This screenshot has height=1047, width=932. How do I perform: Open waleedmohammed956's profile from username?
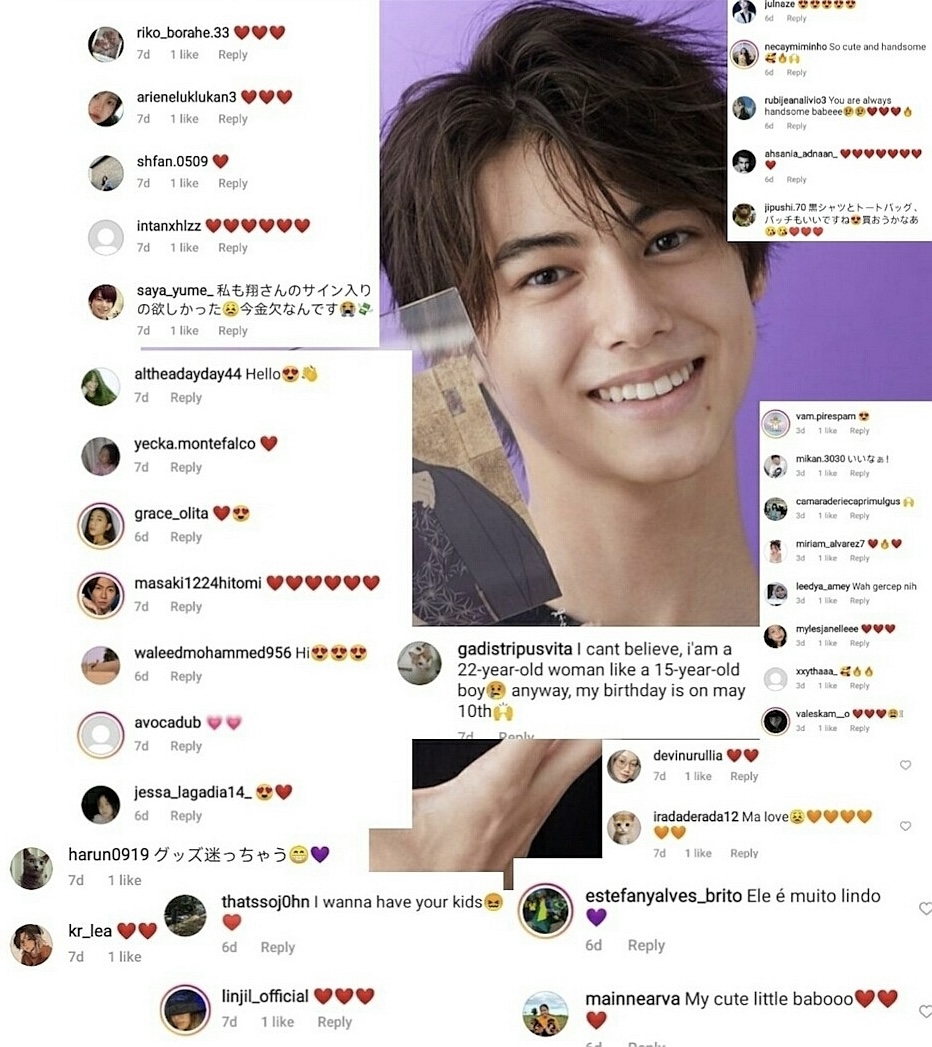pos(212,652)
